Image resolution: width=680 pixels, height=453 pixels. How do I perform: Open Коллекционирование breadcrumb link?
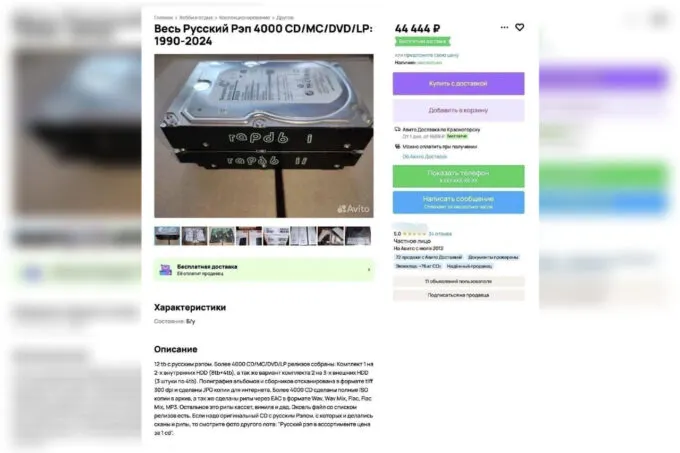244,18
